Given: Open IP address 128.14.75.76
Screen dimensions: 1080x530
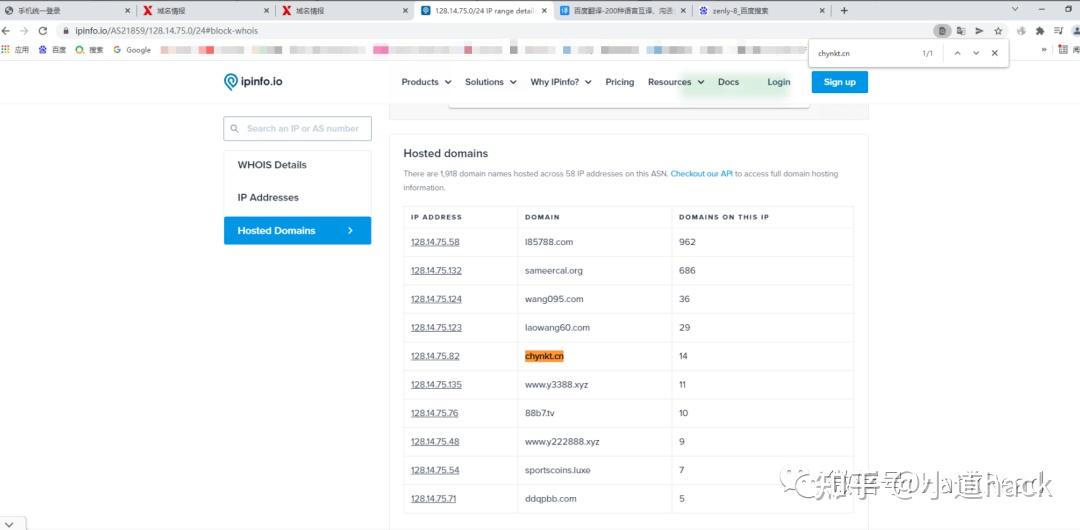Looking at the screenshot, I should tap(434, 414).
